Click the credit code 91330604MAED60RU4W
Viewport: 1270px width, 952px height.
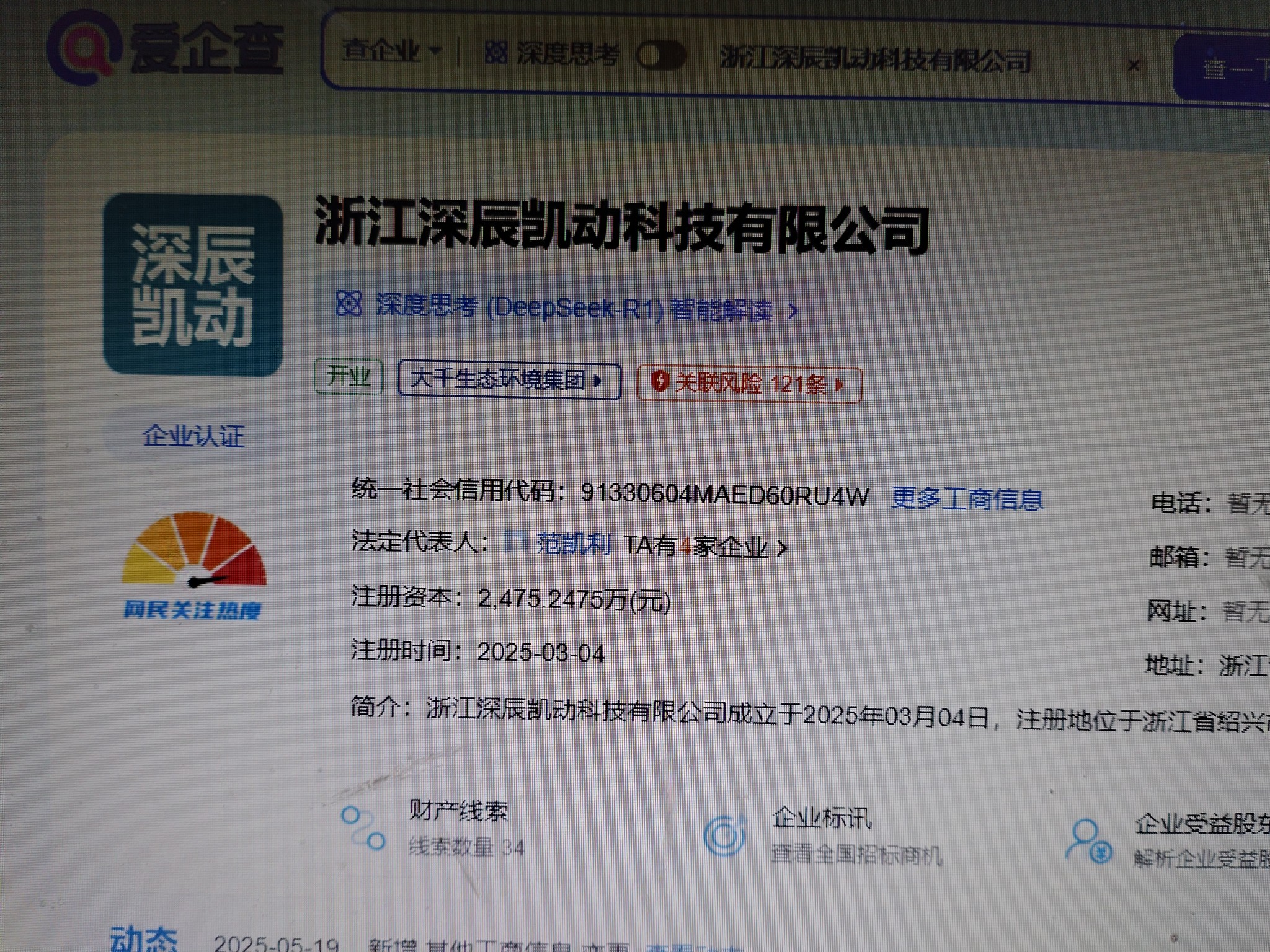tap(724, 495)
